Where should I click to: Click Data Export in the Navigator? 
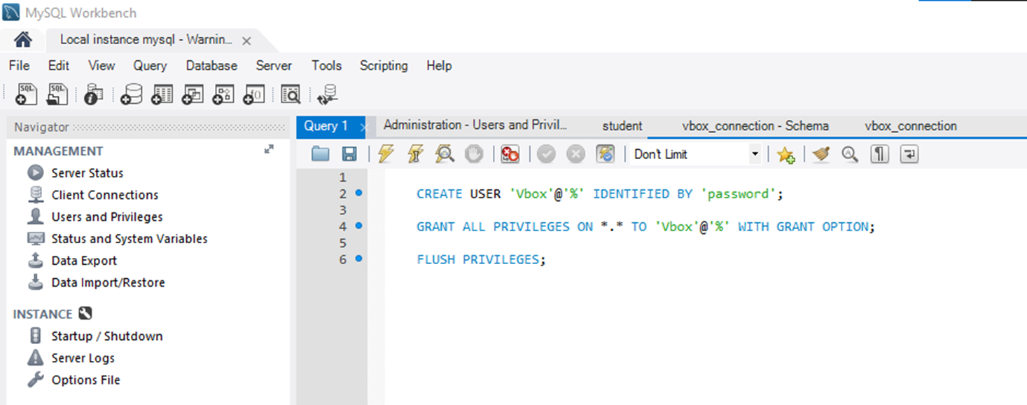pyautogui.click(x=84, y=261)
